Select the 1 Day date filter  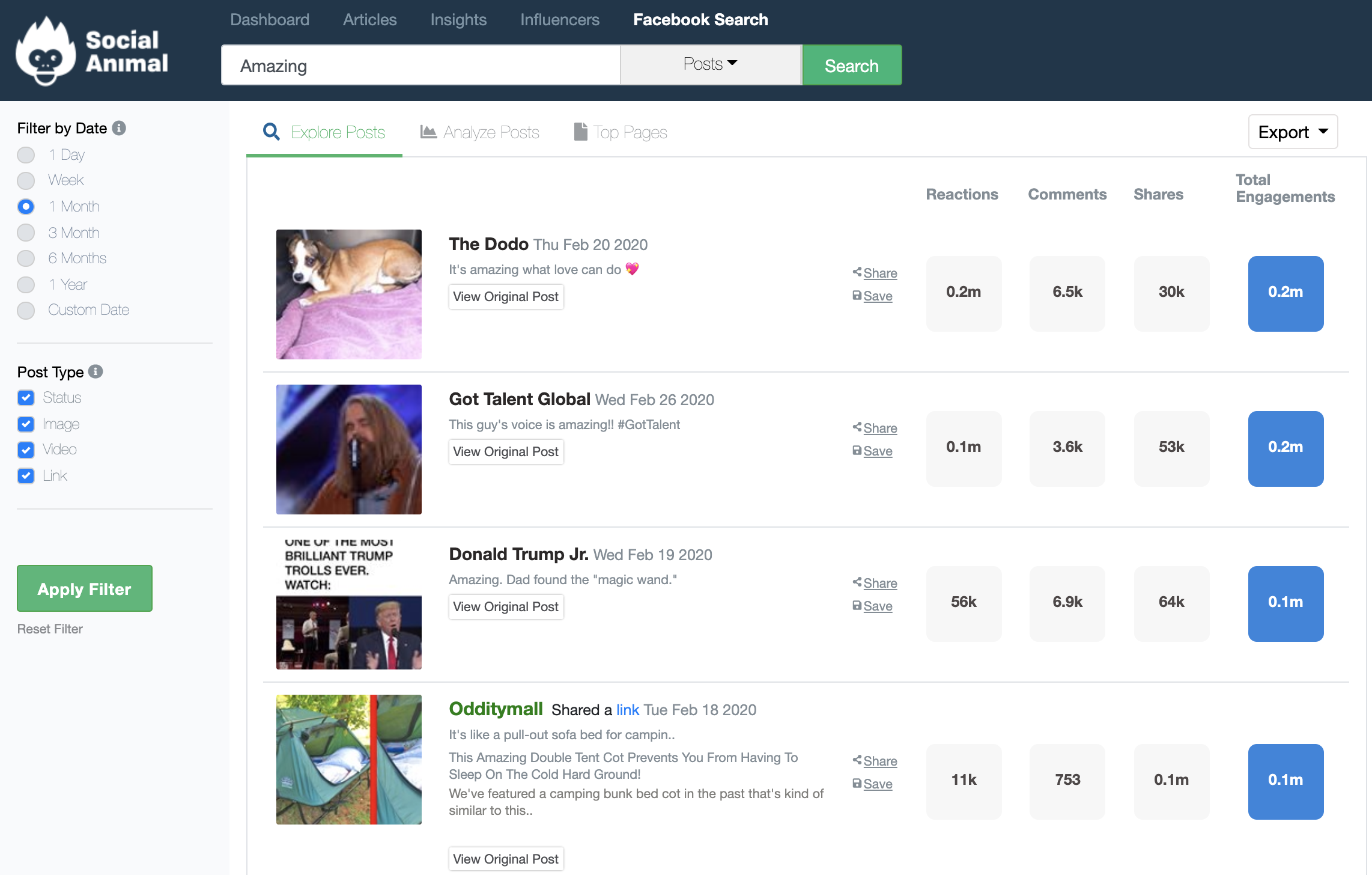click(x=26, y=155)
